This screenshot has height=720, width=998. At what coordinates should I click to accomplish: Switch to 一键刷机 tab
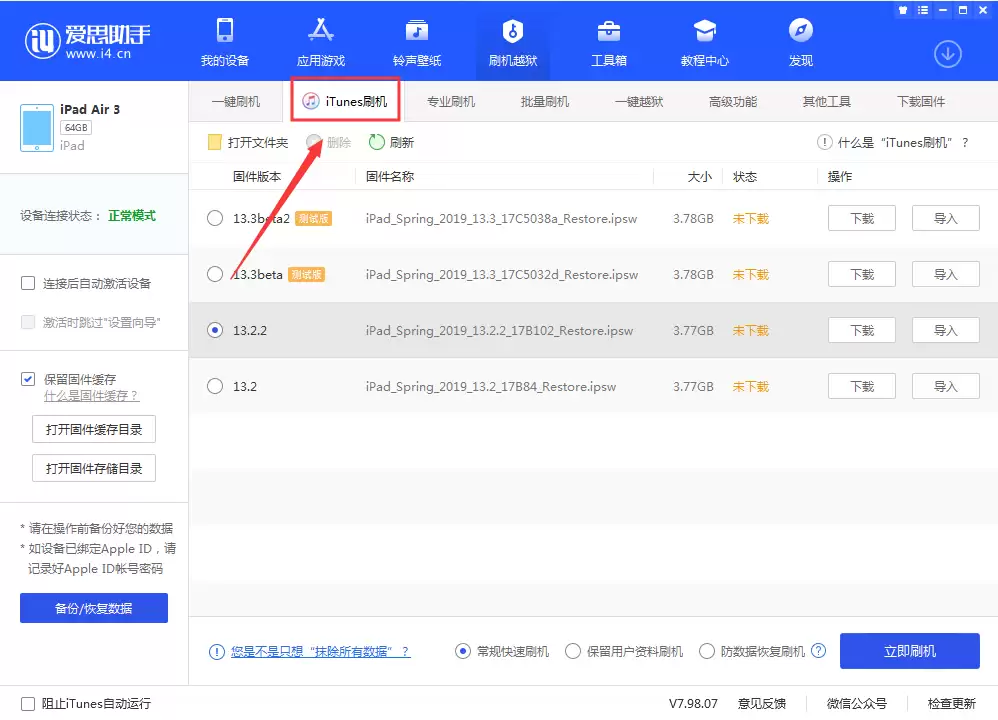point(235,102)
